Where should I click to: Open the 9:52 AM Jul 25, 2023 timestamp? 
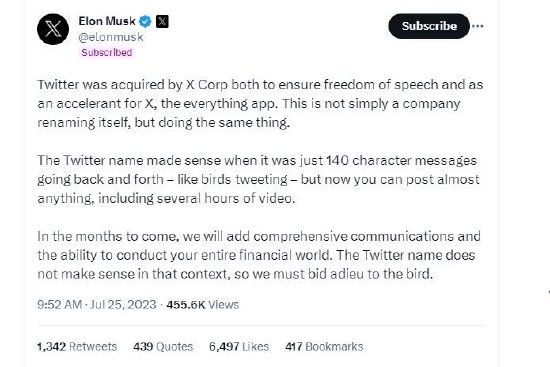pos(97,304)
